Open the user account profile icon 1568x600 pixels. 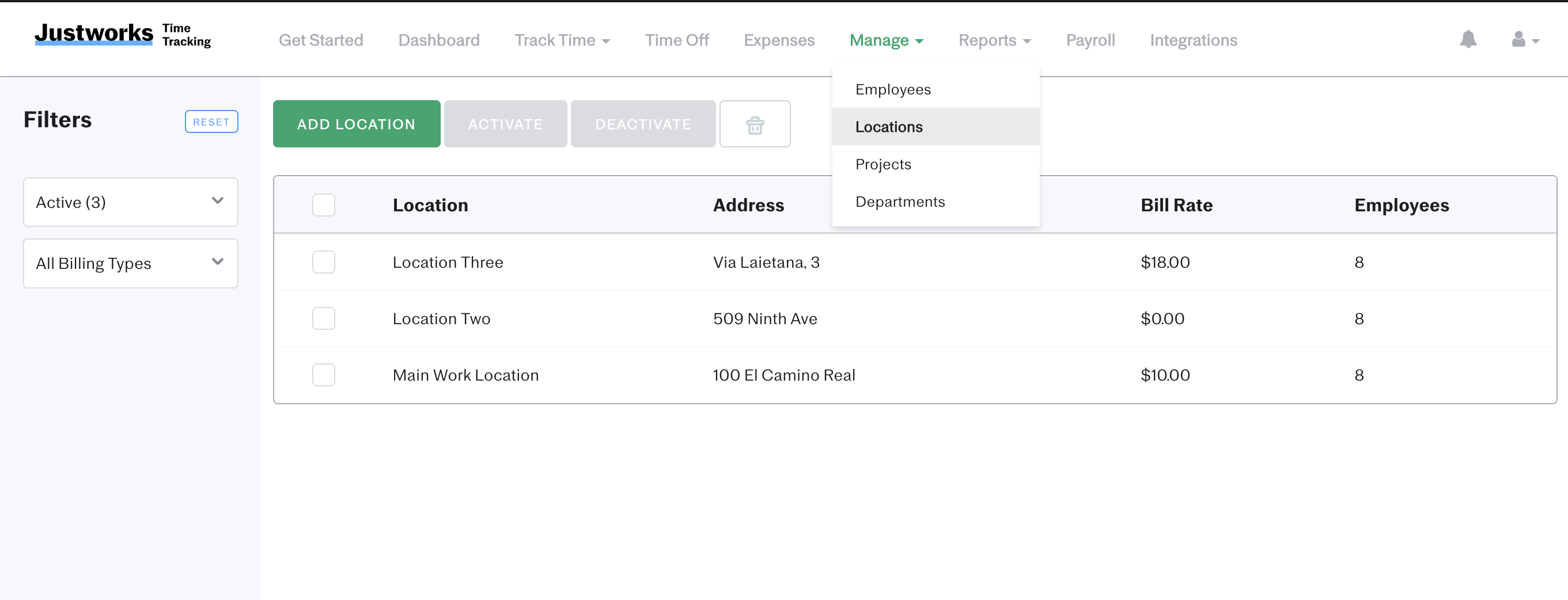pyautogui.click(x=1524, y=40)
